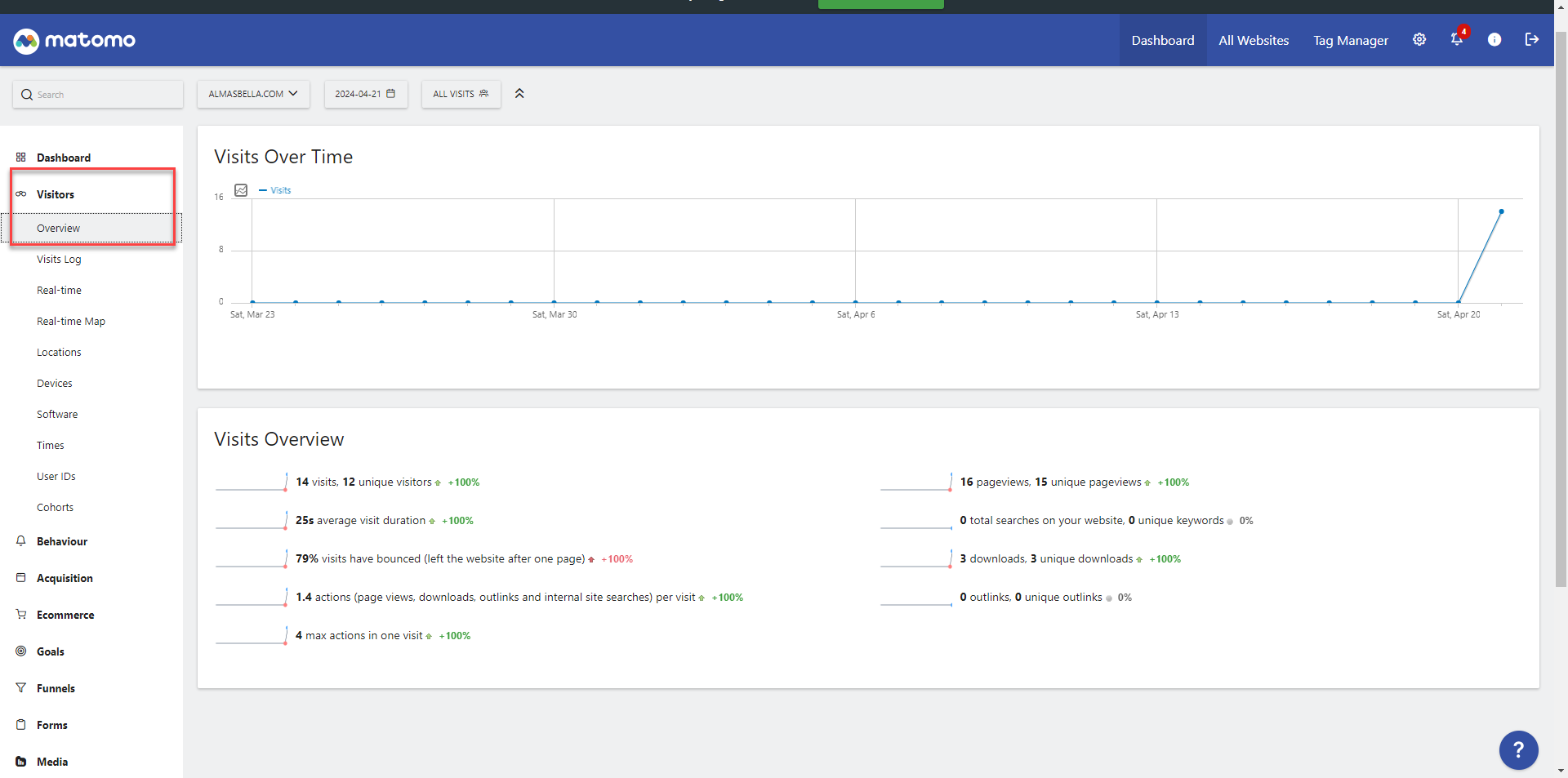Click the 1.4 actions per visit metric
This screenshot has height=778, width=1568.
coord(496,598)
